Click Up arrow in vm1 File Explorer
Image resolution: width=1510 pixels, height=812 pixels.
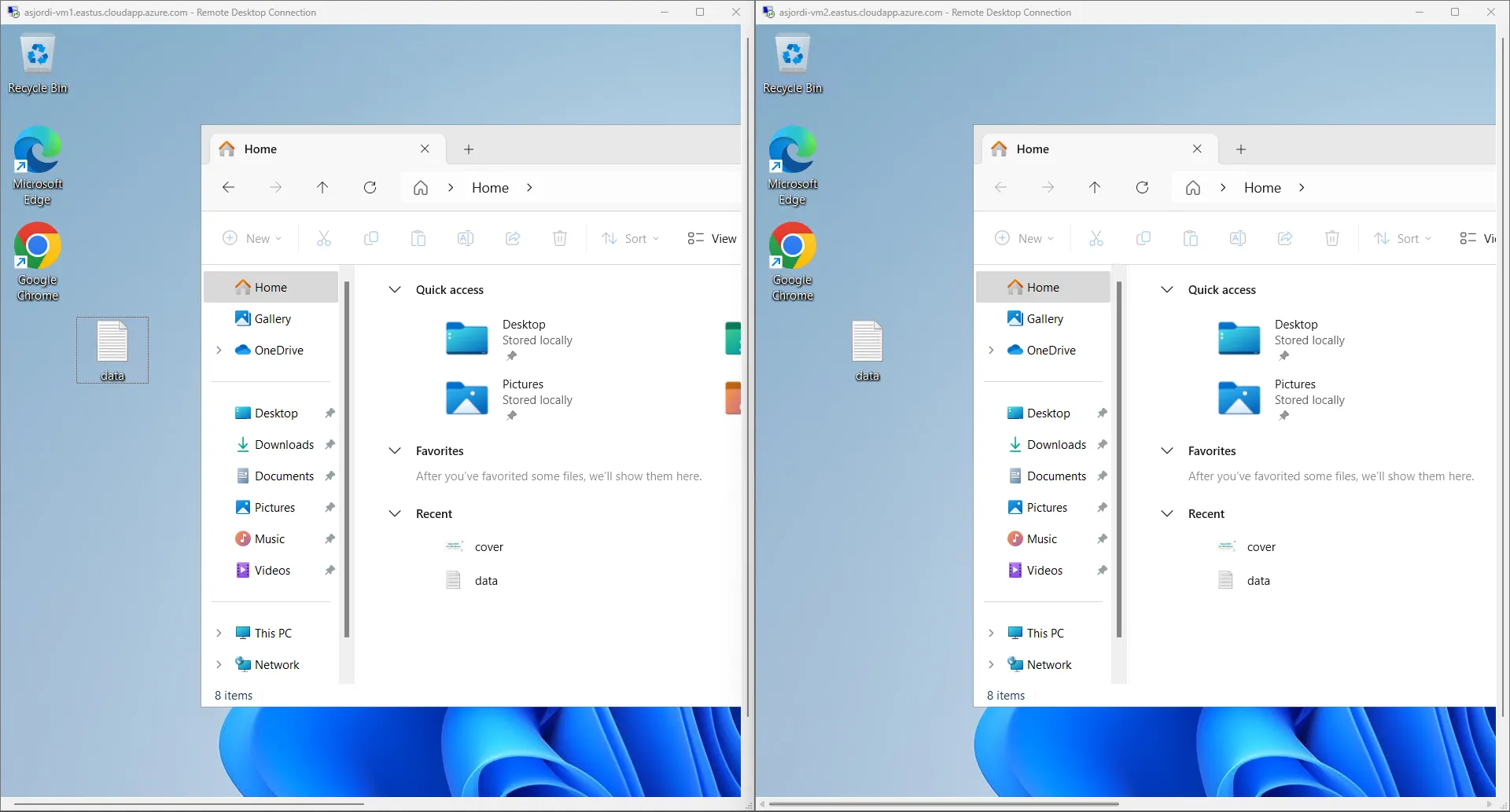pyautogui.click(x=322, y=187)
